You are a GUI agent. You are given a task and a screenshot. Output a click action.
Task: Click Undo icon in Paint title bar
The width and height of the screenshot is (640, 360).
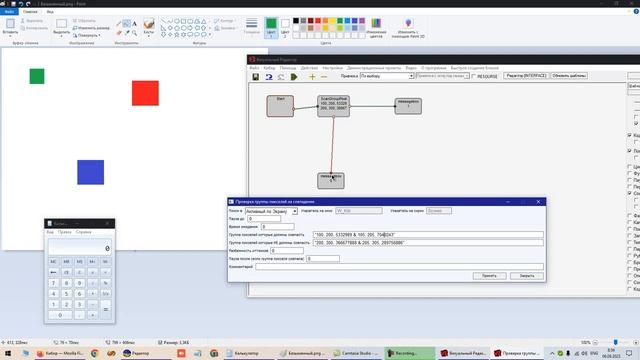[x=20, y=4]
